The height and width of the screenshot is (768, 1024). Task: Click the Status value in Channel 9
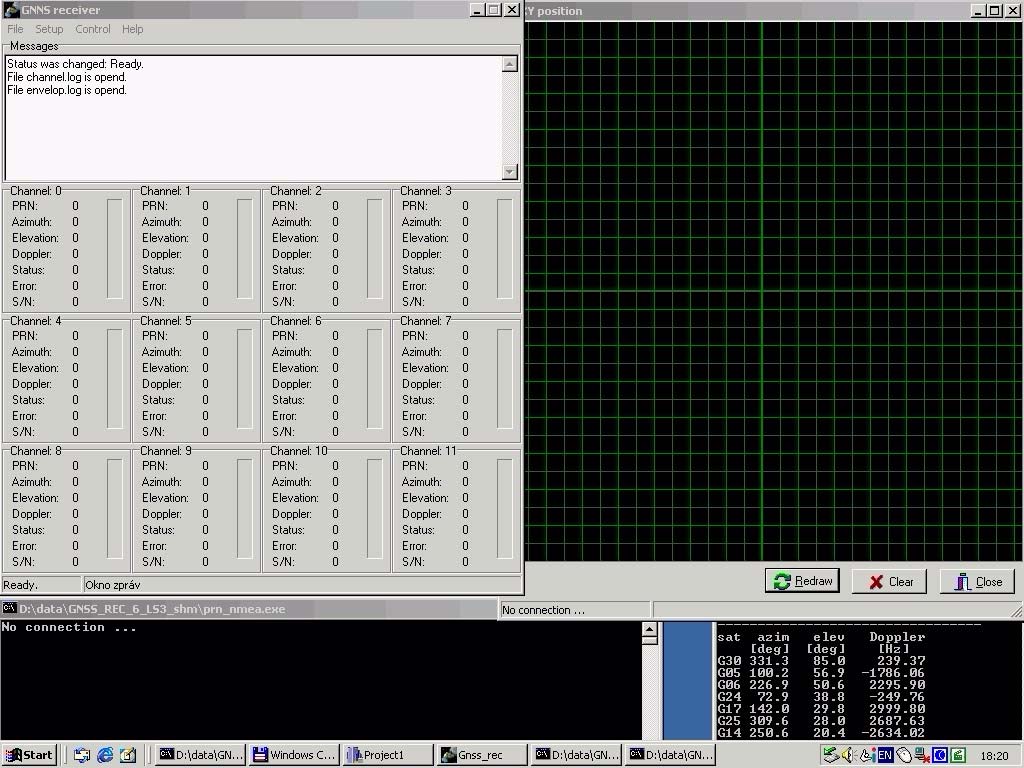[205, 530]
